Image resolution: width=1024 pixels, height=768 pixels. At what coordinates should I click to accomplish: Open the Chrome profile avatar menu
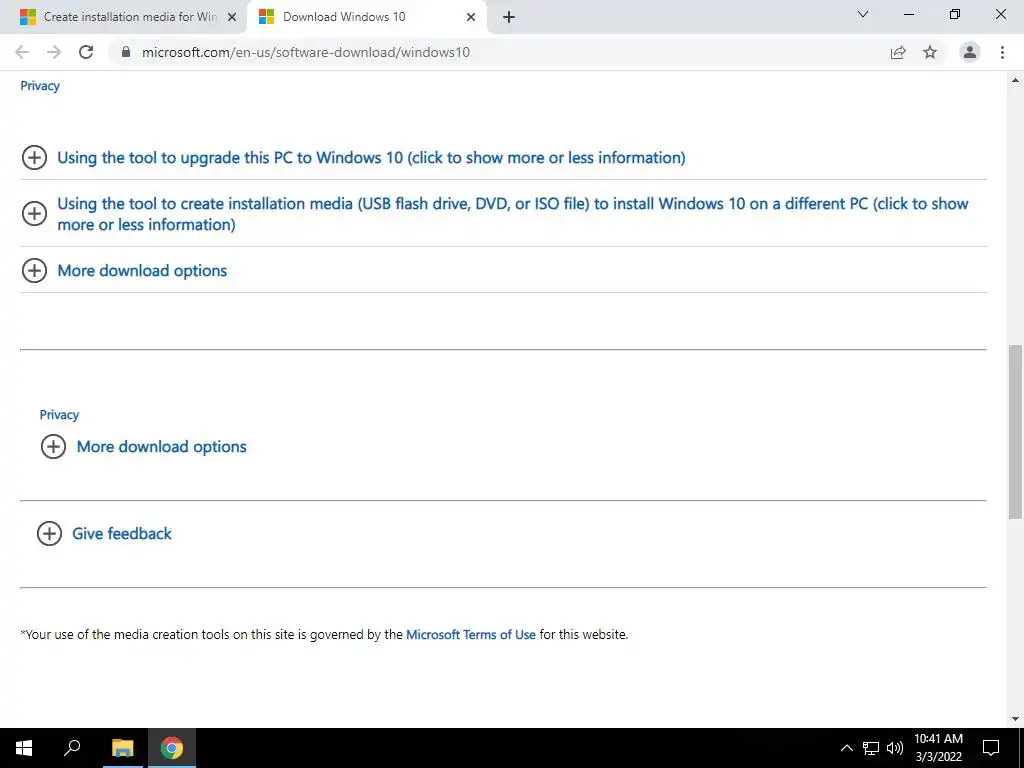(x=970, y=52)
